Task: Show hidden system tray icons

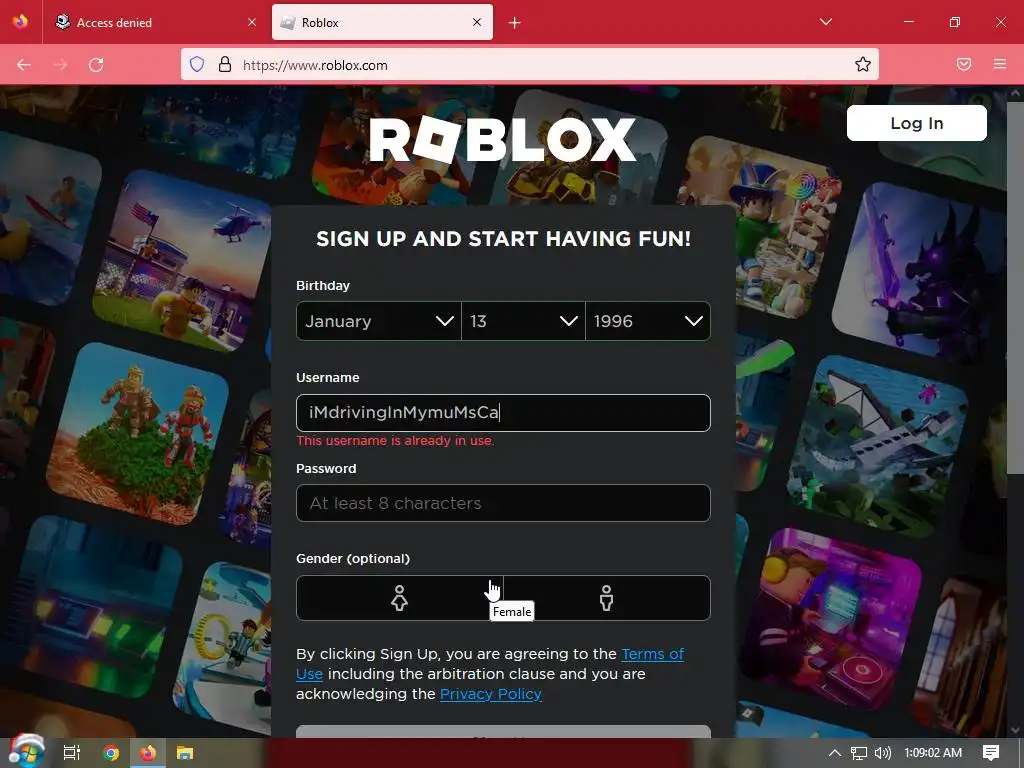Action: [835, 753]
